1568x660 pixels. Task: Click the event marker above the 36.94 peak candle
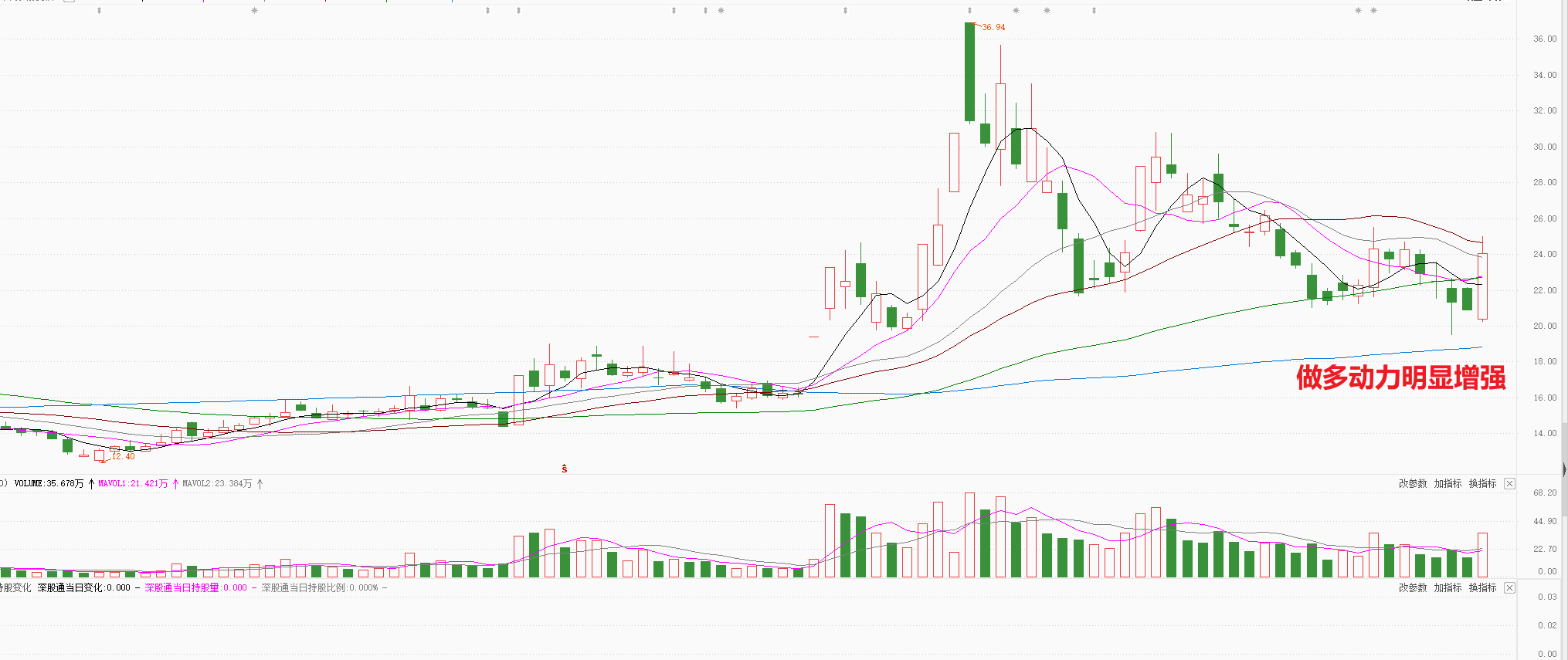pos(969,11)
